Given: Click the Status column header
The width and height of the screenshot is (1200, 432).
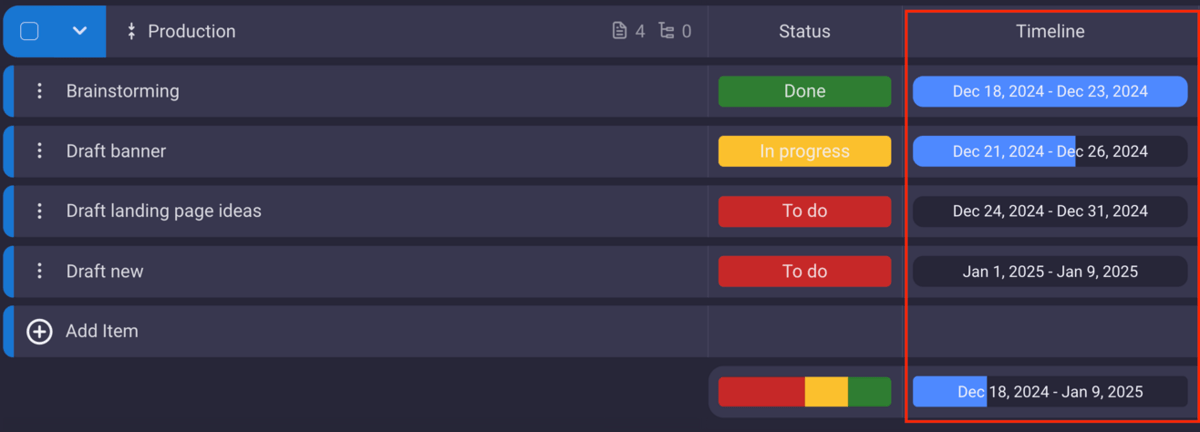Looking at the screenshot, I should point(804,31).
